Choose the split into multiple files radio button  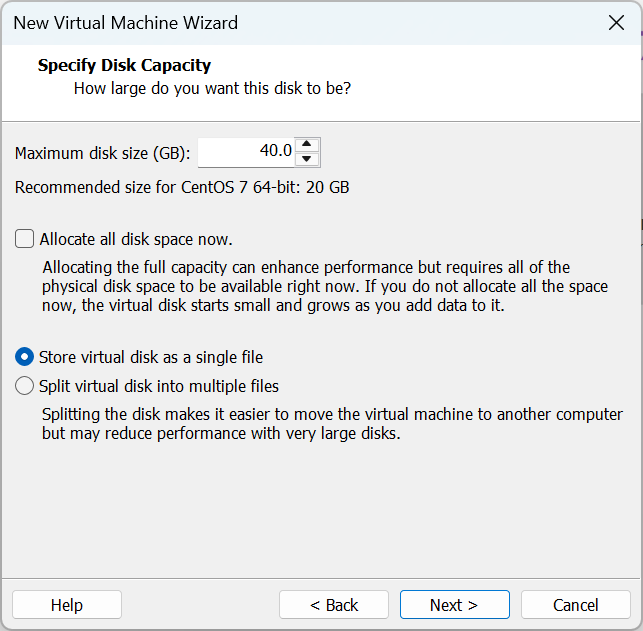[25, 386]
